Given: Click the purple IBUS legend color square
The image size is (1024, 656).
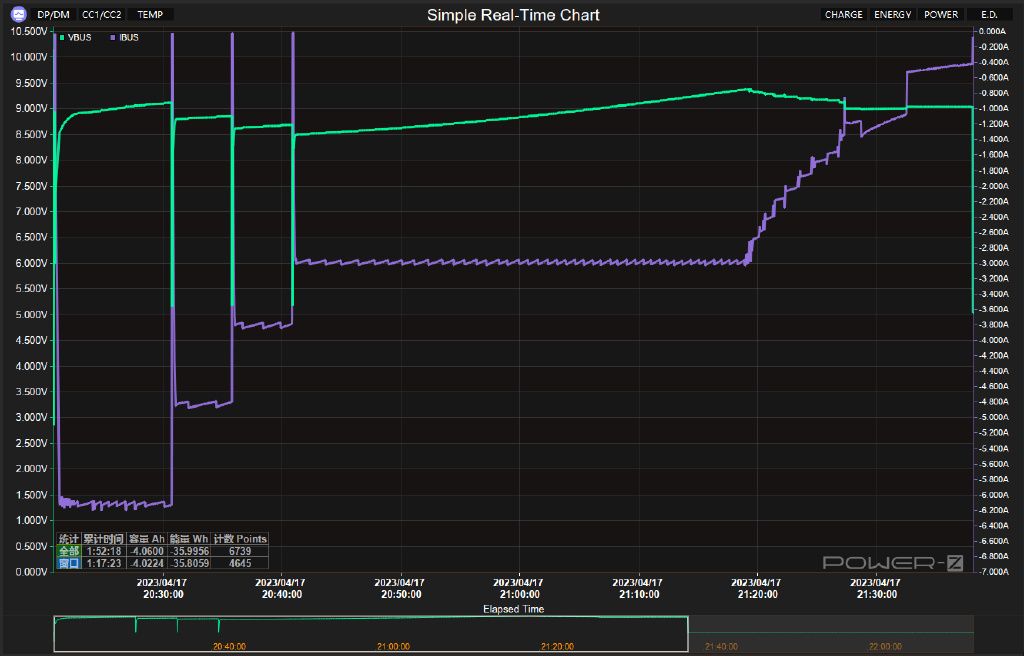Looking at the screenshot, I should [112, 38].
